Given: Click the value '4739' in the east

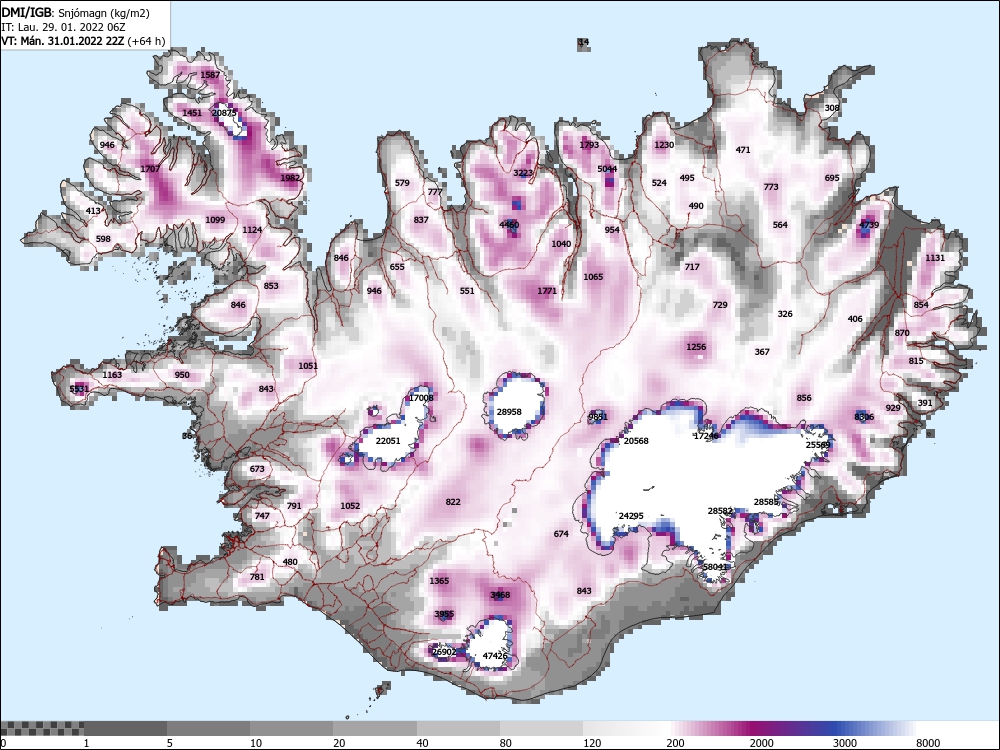Looking at the screenshot, I should (869, 225).
